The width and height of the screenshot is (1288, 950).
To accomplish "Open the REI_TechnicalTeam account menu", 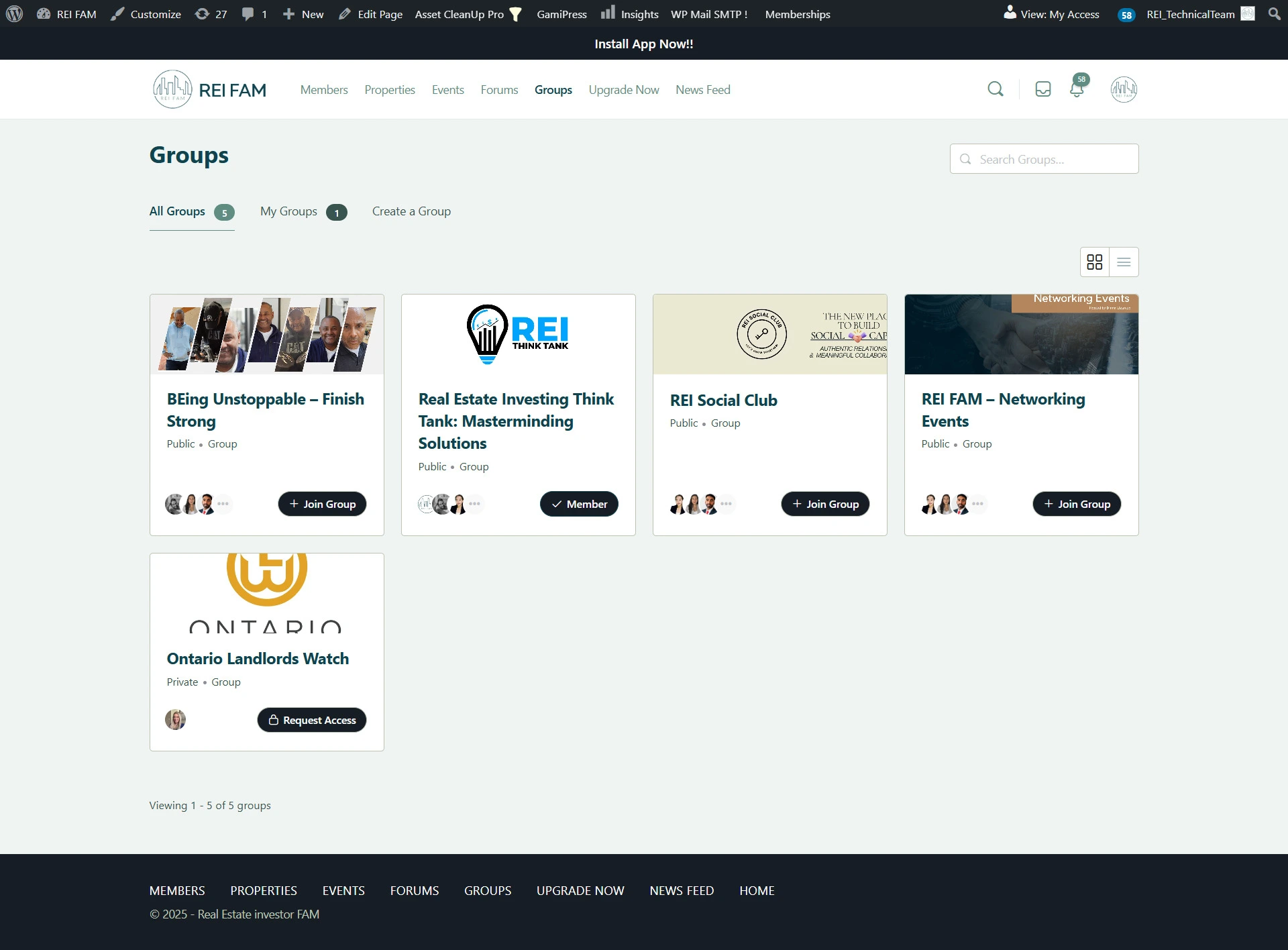I will coord(1190,14).
